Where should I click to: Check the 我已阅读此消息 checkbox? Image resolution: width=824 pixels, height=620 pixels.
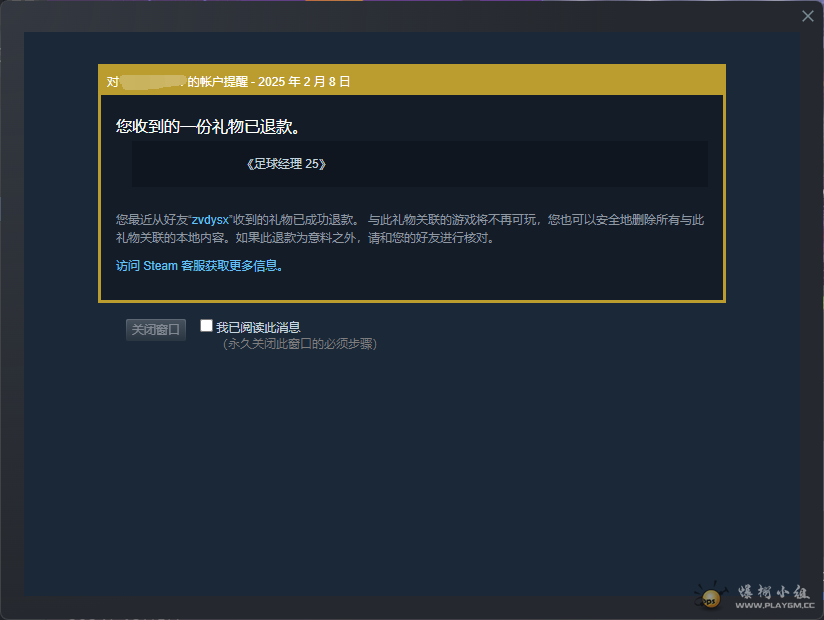pos(207,326)
